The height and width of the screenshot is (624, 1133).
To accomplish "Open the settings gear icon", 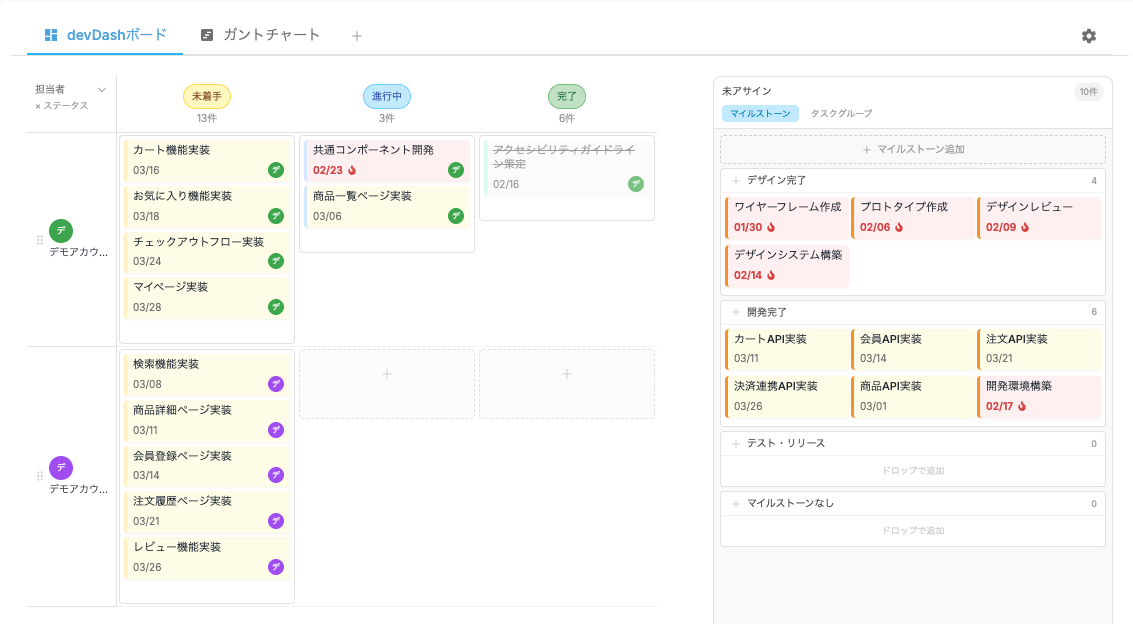I will tap(1089, 35).
